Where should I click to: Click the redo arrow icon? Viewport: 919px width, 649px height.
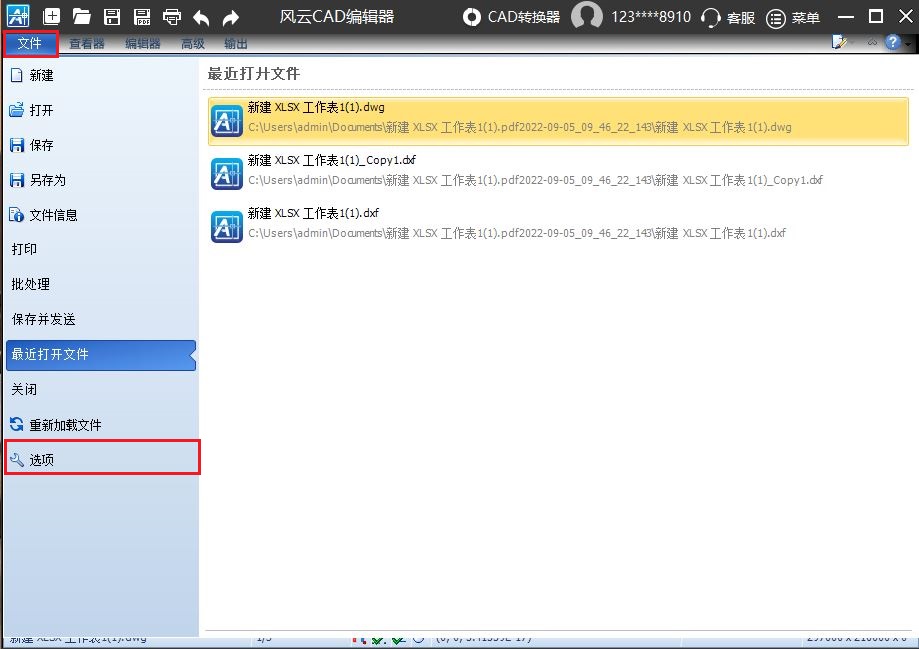point(231,17)
